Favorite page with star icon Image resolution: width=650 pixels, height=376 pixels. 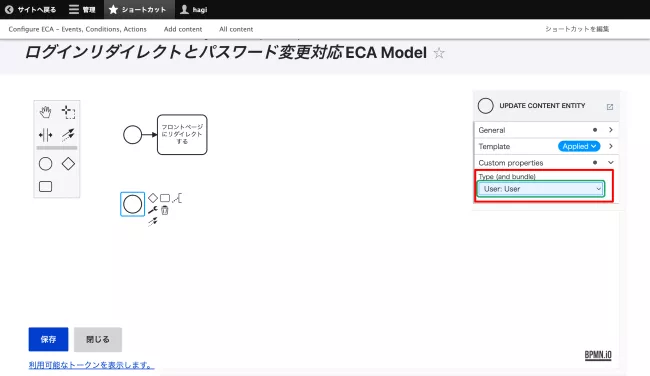(439, 53)
